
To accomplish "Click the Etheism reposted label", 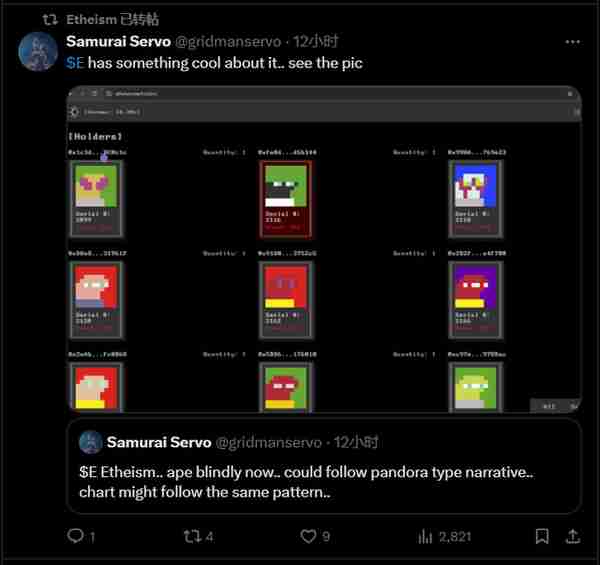I will [x=112, y=19].
